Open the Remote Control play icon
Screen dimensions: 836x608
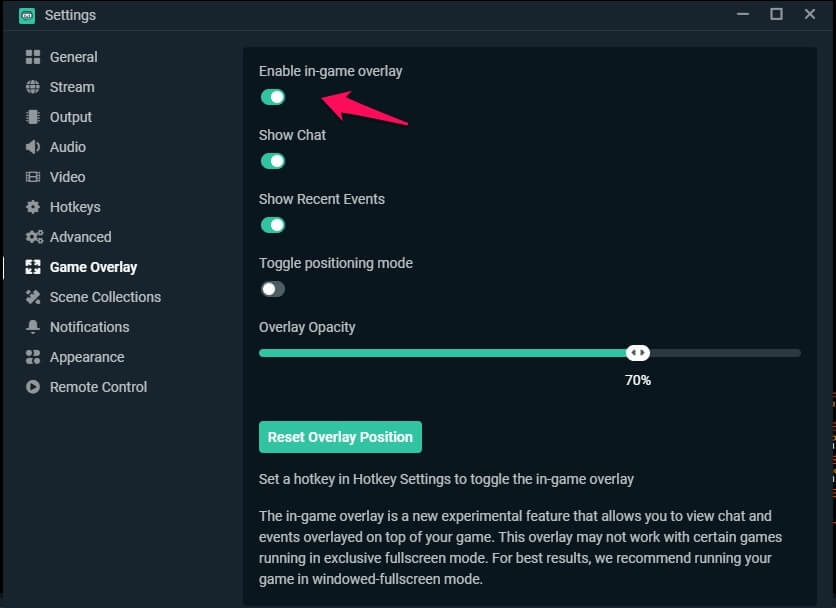click(x=33, y=387)
